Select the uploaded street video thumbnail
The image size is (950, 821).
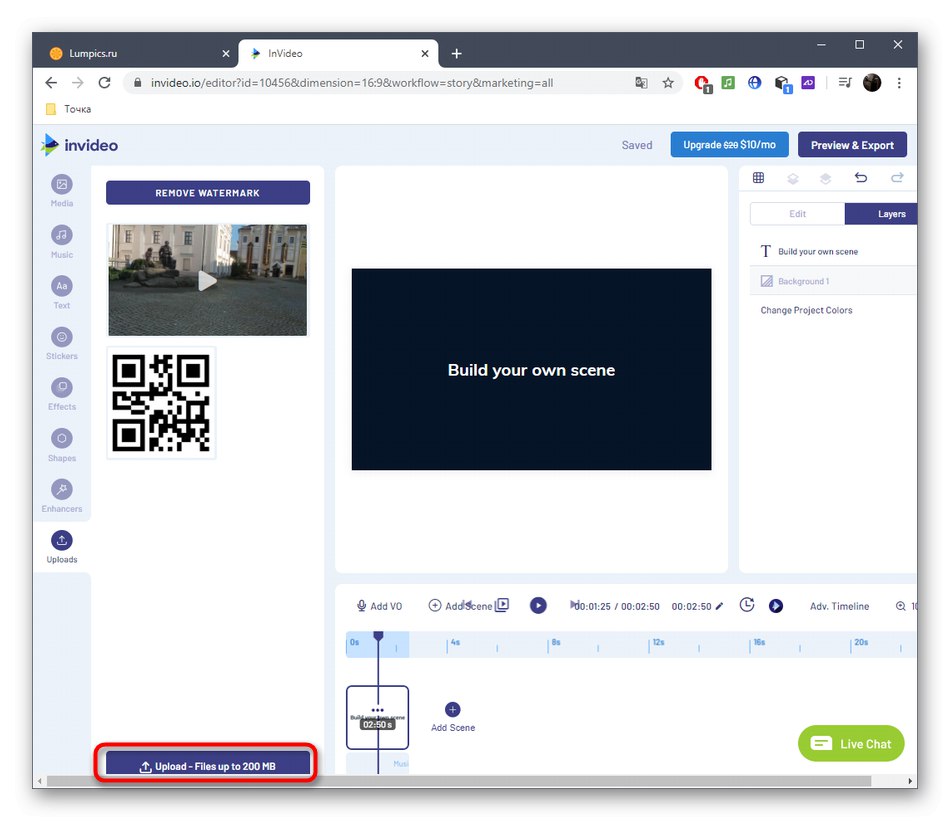coord(208,280)
